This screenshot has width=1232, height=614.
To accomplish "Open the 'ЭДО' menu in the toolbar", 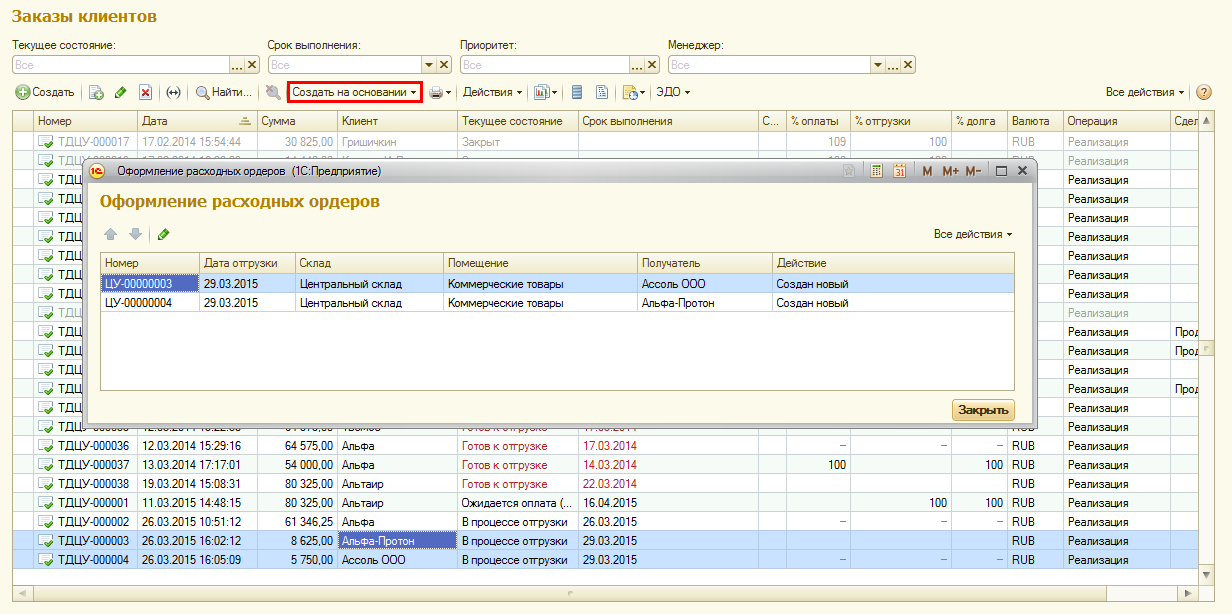I will pos(672,92).
